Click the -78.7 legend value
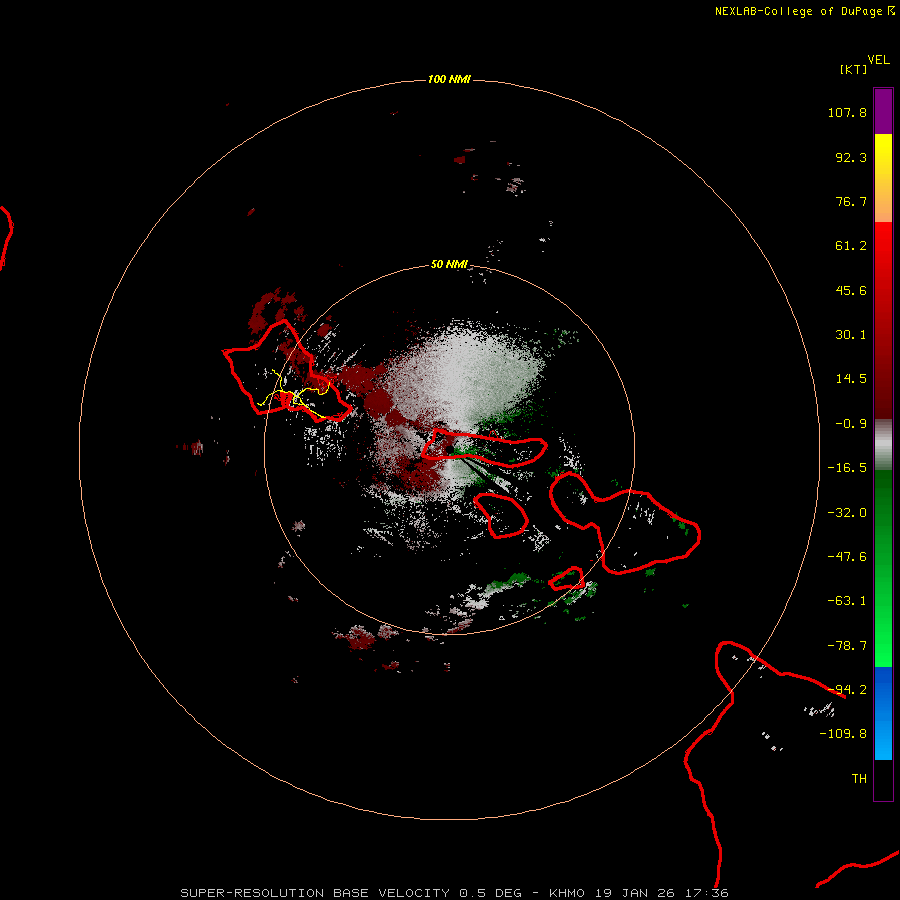Screen dimensions: 900x900 [x=847, y=646]
